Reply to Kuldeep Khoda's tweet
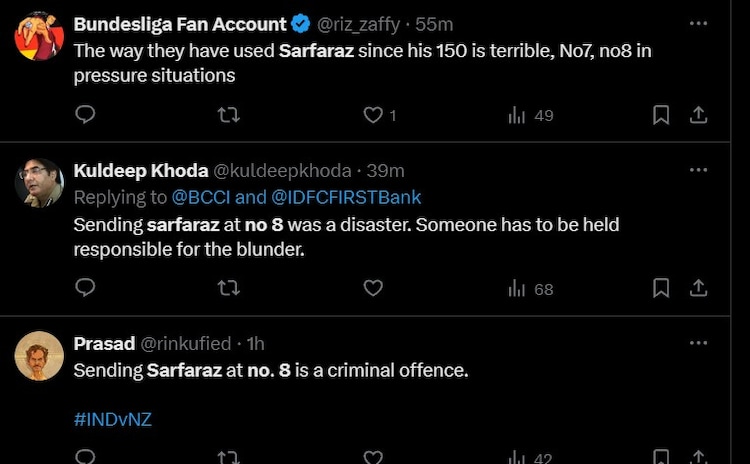Viewport: 750px width, 464px height. coord(86,288)
